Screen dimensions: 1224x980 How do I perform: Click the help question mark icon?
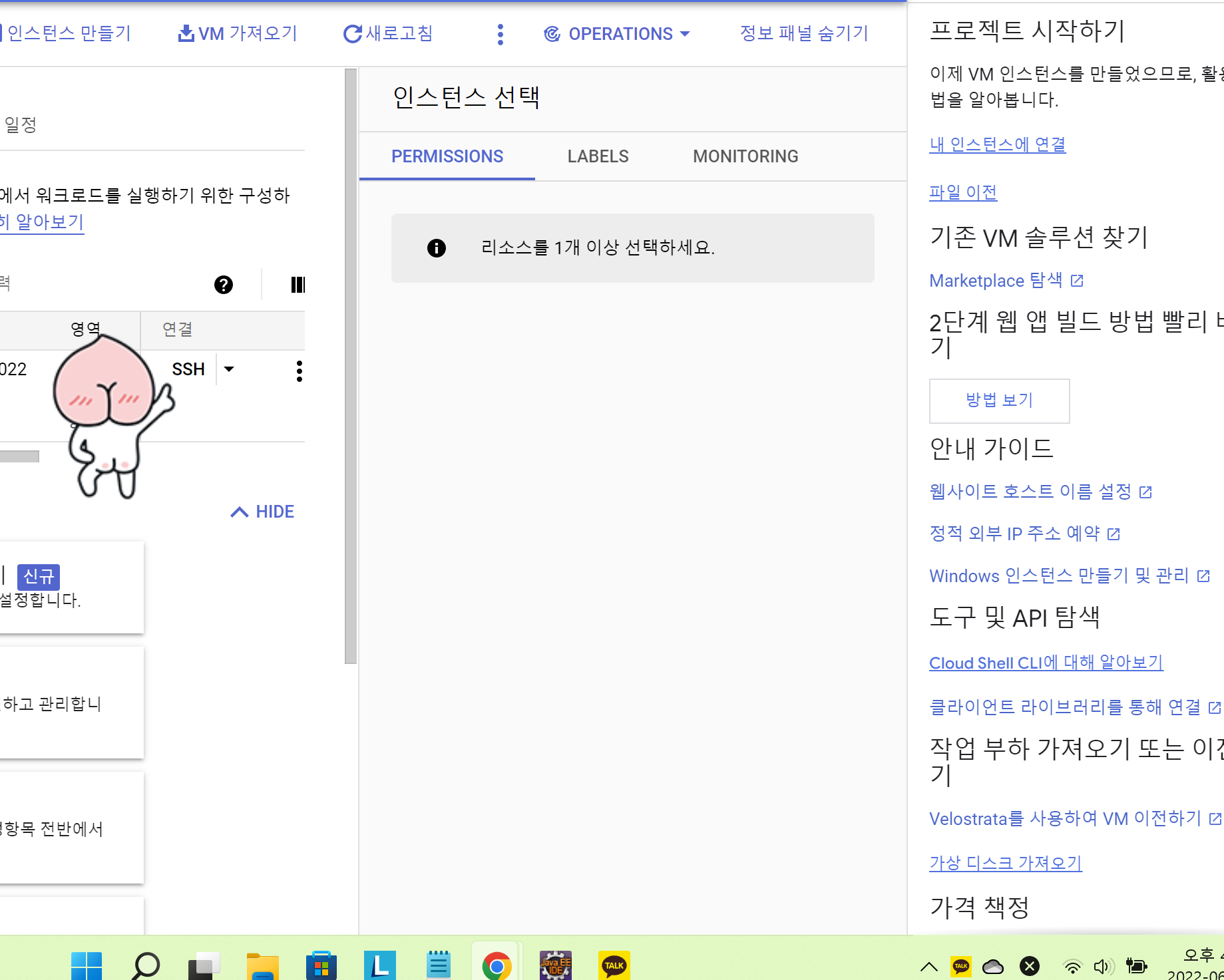(224, 285)
